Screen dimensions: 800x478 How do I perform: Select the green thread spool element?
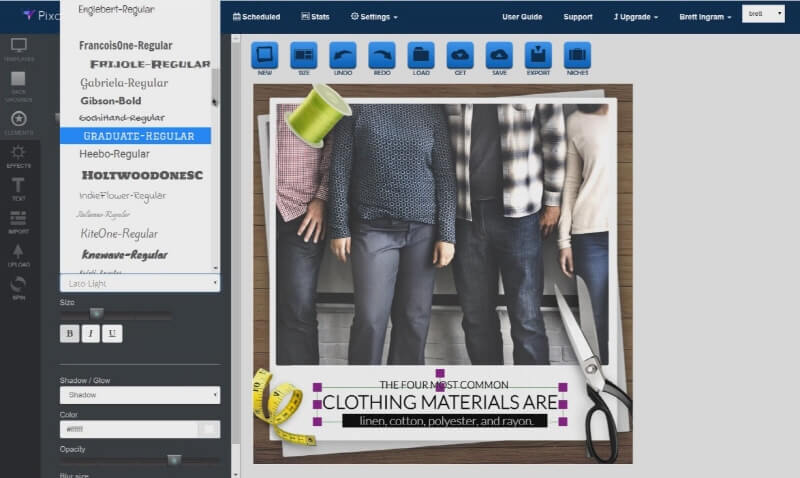pyautogui.click(x=318, y=116)
